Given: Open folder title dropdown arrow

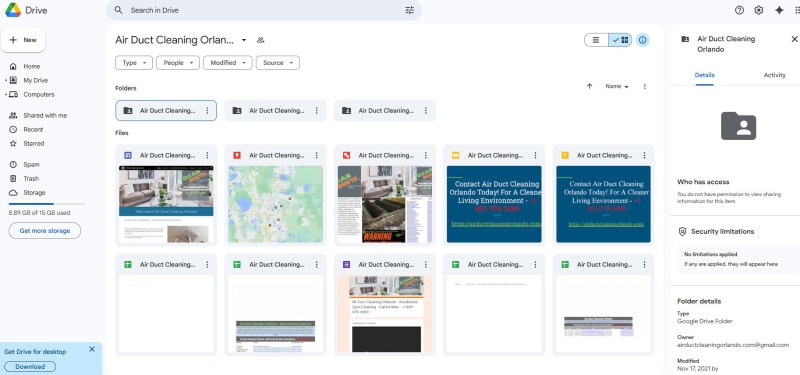Looking at the screenshot, I should [x=244, y=40].
